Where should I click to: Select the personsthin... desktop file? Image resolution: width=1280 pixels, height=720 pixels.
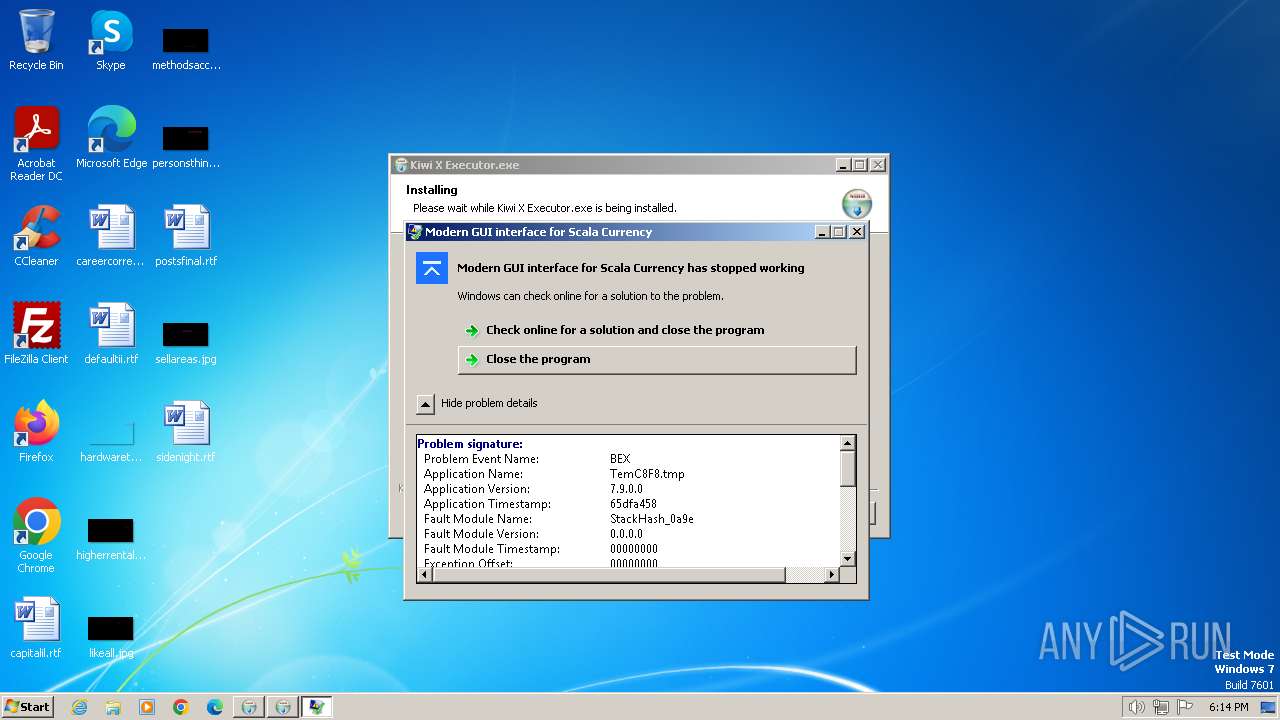[x=186, y=146]
